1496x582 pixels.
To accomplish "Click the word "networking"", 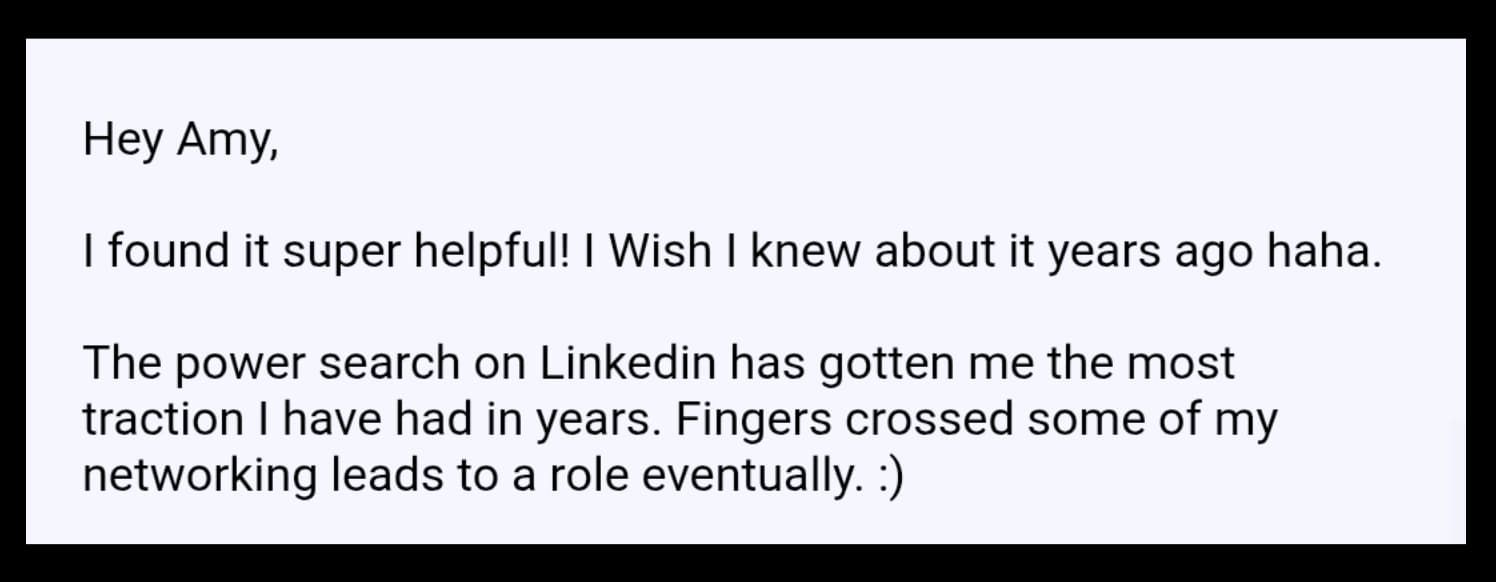I will point(200,475).
